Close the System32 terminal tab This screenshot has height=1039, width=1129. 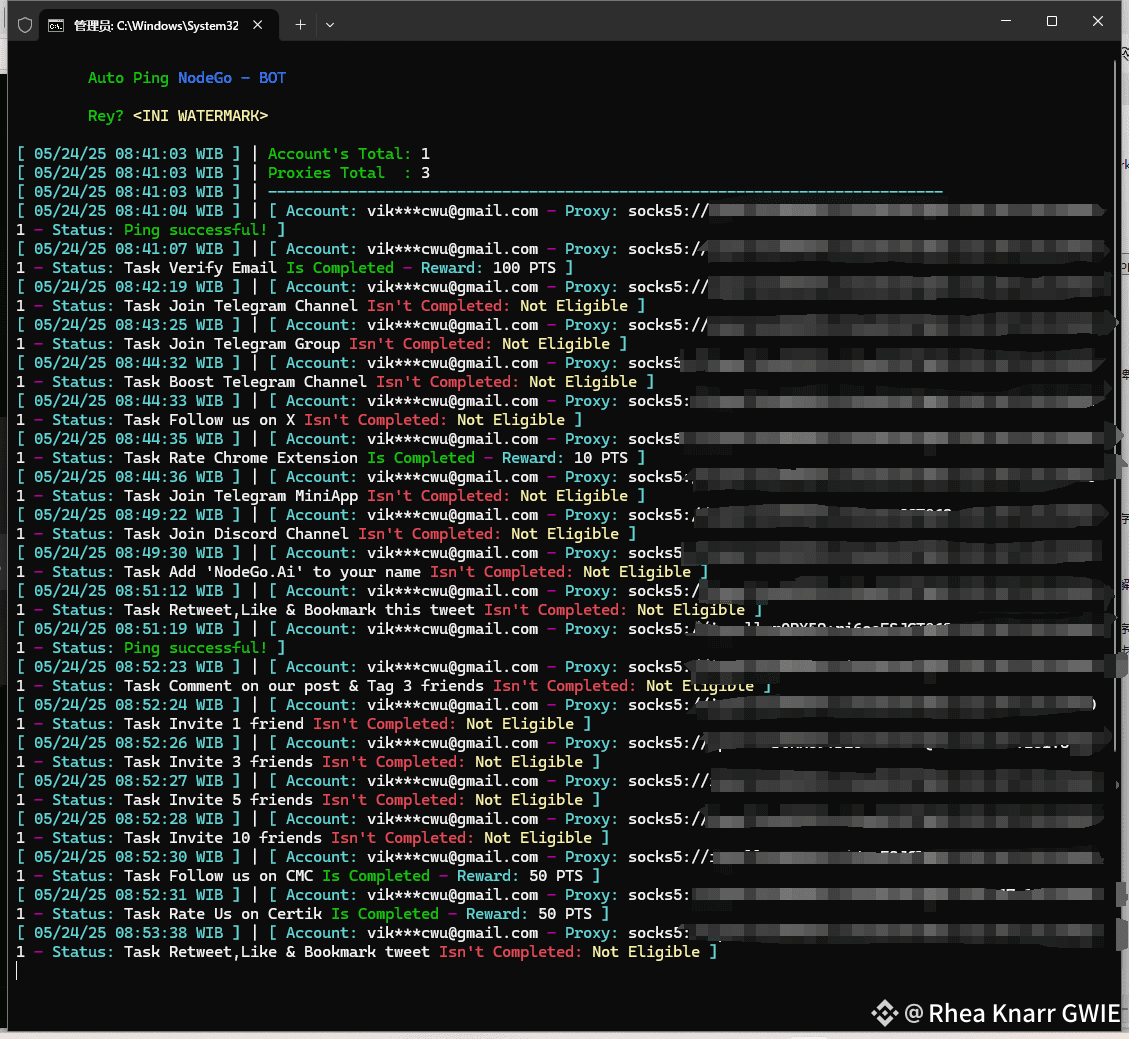coord(257,25)
